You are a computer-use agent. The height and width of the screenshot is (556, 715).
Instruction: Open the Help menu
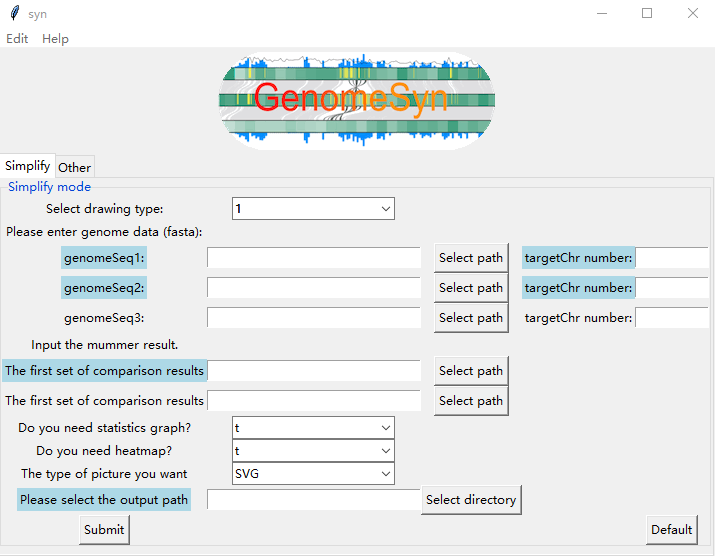tap(55, 39)
